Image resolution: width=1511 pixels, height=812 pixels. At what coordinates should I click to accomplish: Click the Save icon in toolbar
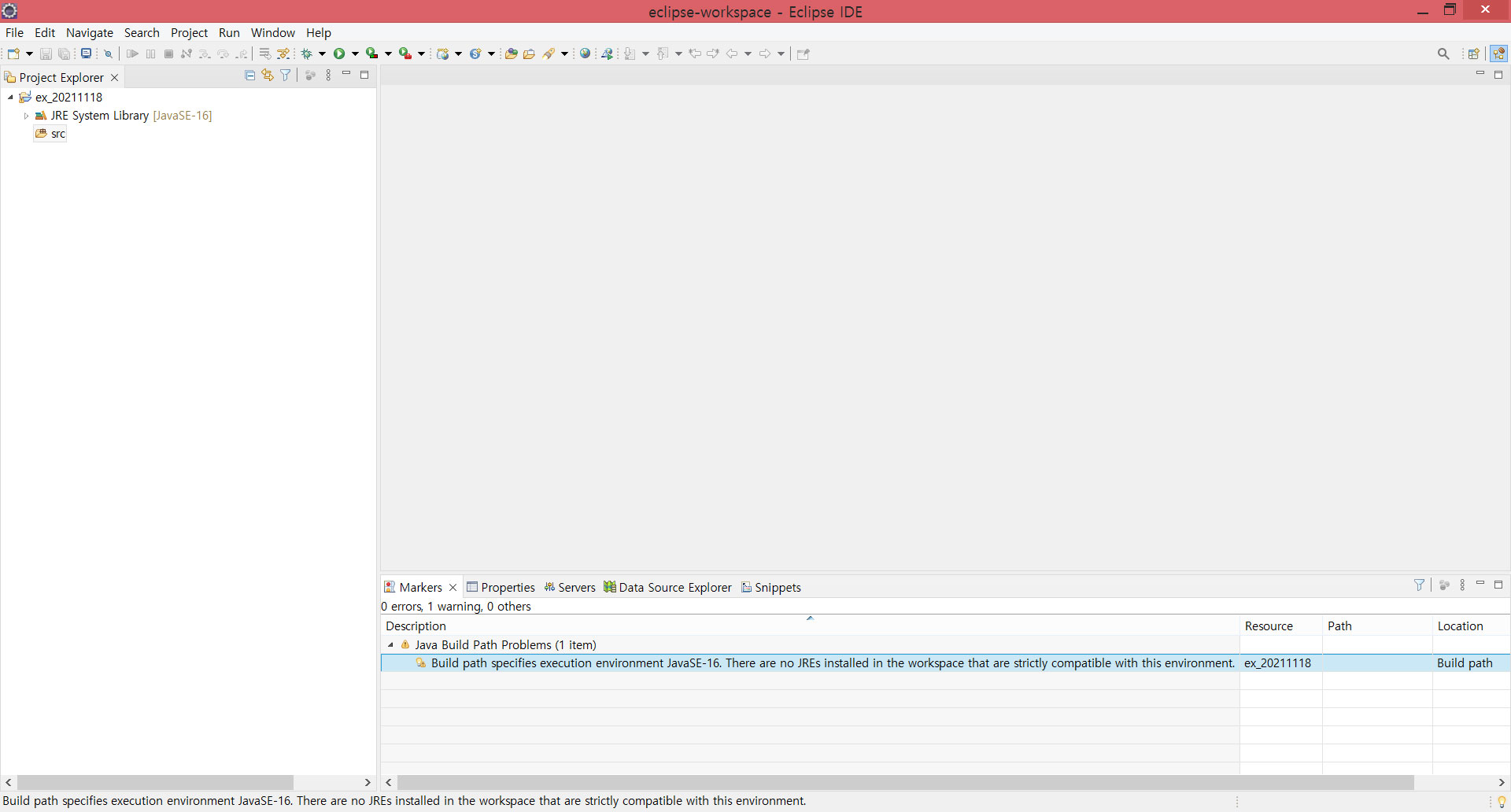[46, 54]
